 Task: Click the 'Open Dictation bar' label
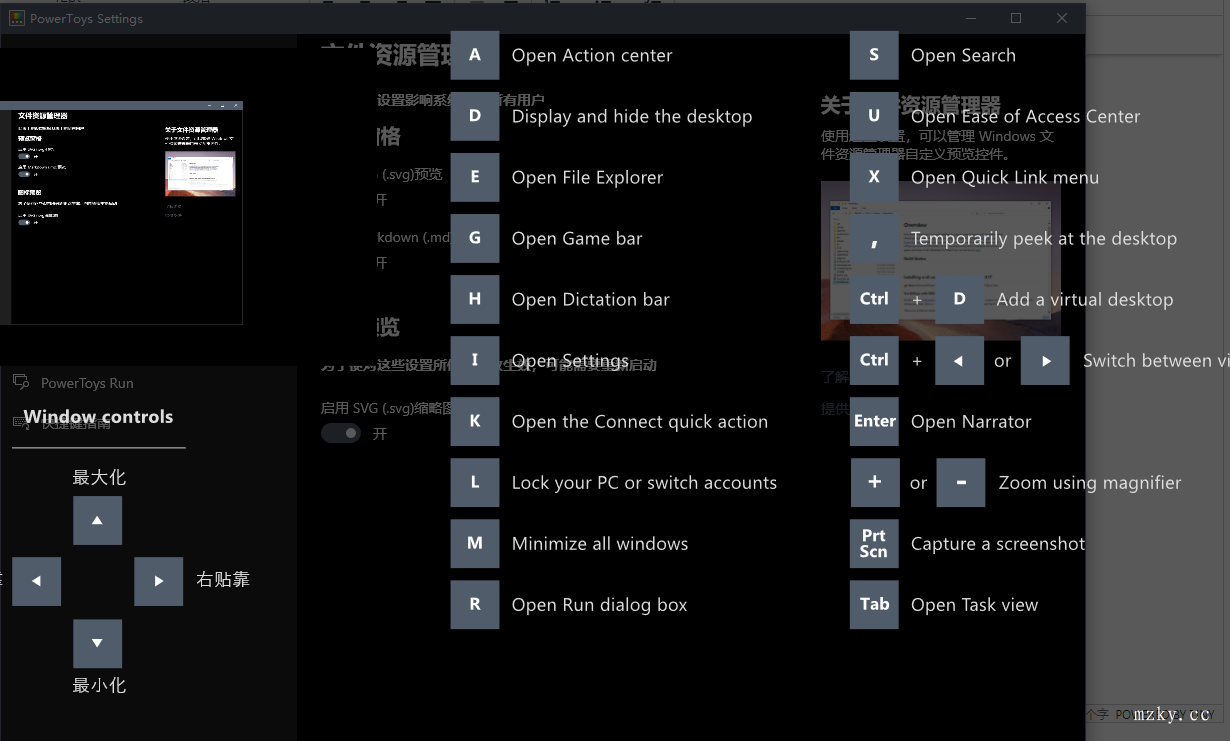coord(591,299)
